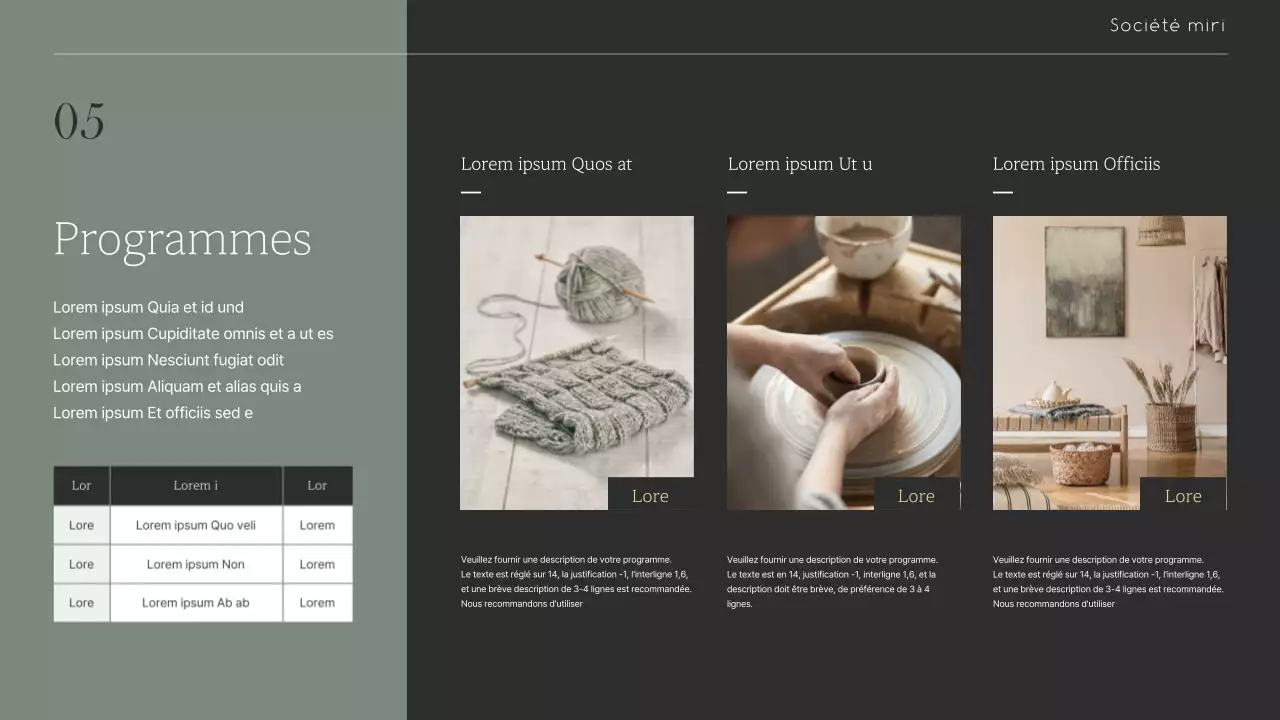Click heading Lorem ipsum Ut u

click(x=800, y=164)
